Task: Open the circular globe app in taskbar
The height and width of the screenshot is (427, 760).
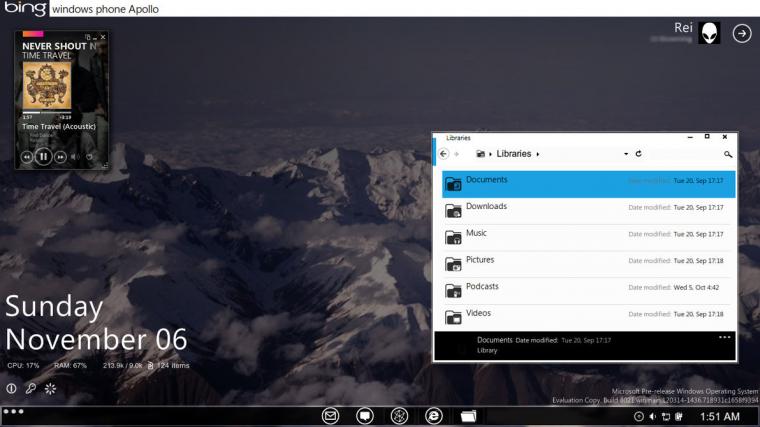Action: pos(399,416)
